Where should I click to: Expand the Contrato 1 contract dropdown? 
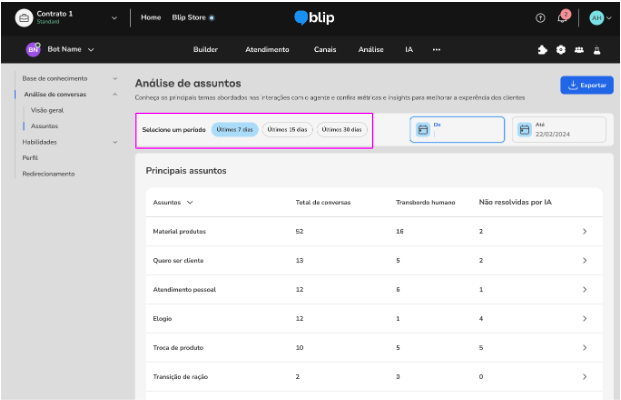tap(114, 18)
